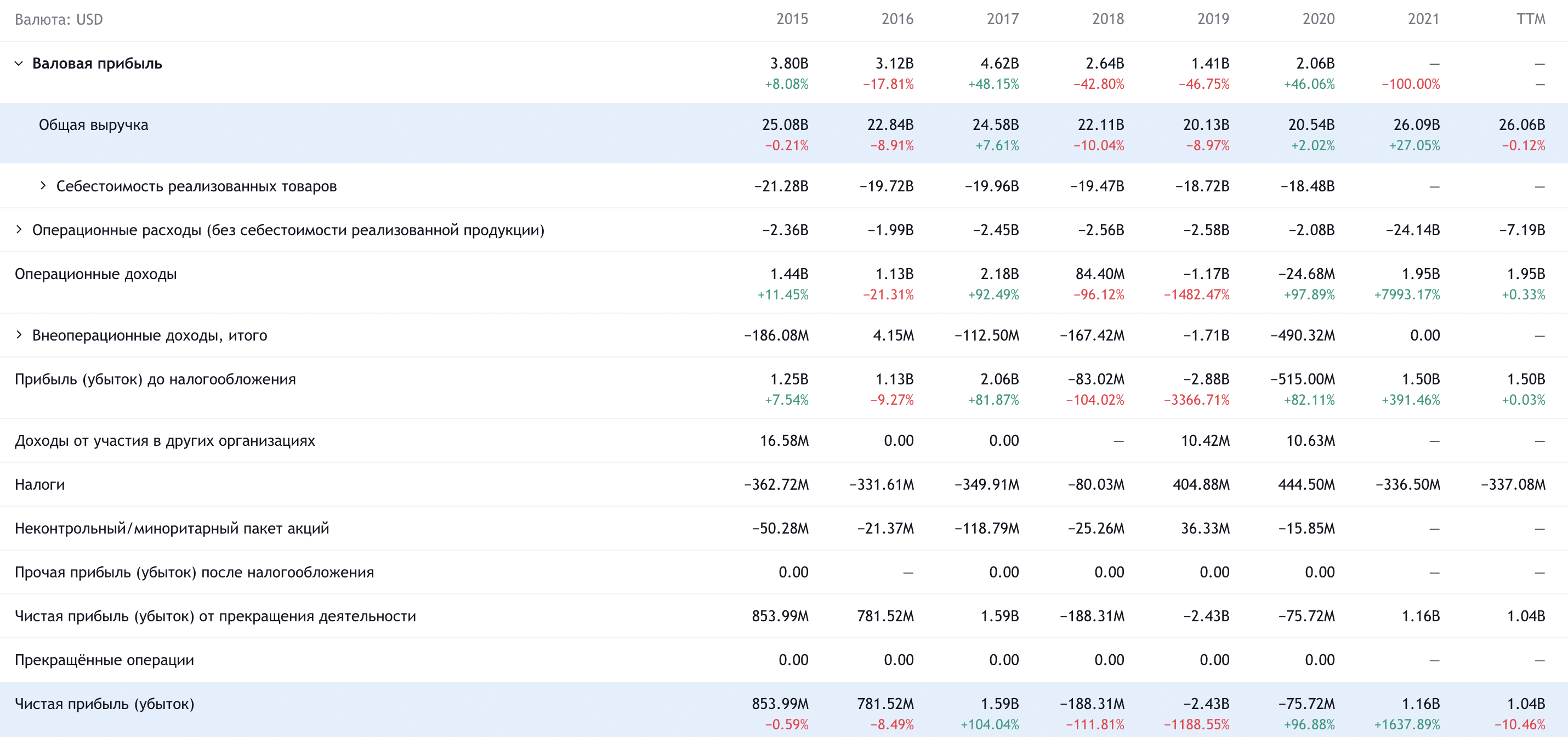
Task: Click operating expenses value -24.14B
Action: [1413, 230]
